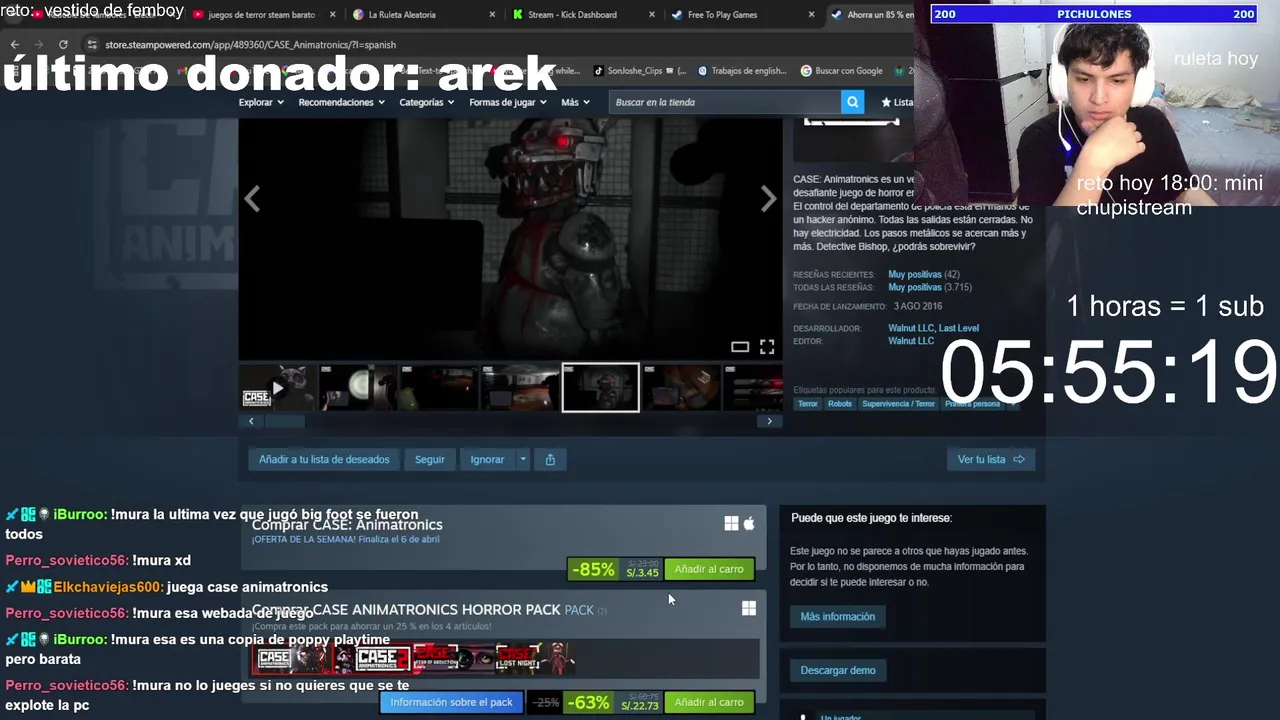Click Información sobre el pack button
This screenshot has height=720, width=1280.
click(x=451, y=702)
